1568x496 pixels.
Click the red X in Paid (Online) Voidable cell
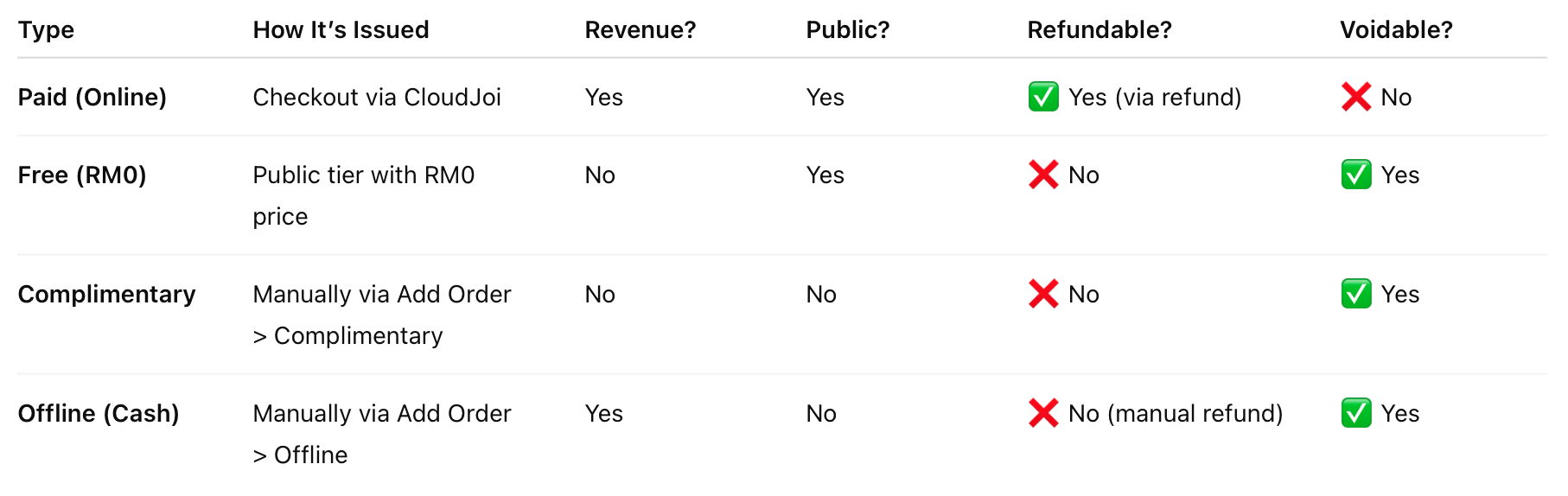[1356, 97]
